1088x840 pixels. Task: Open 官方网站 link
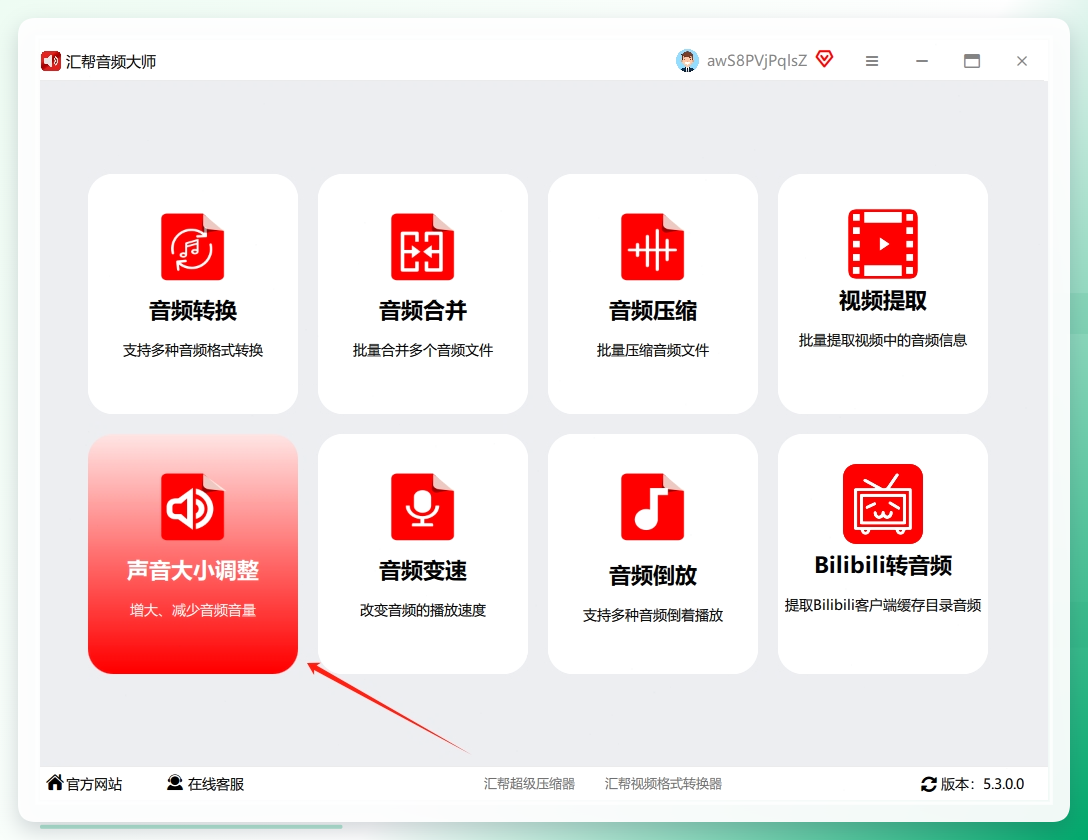click(x=94, y=784)
